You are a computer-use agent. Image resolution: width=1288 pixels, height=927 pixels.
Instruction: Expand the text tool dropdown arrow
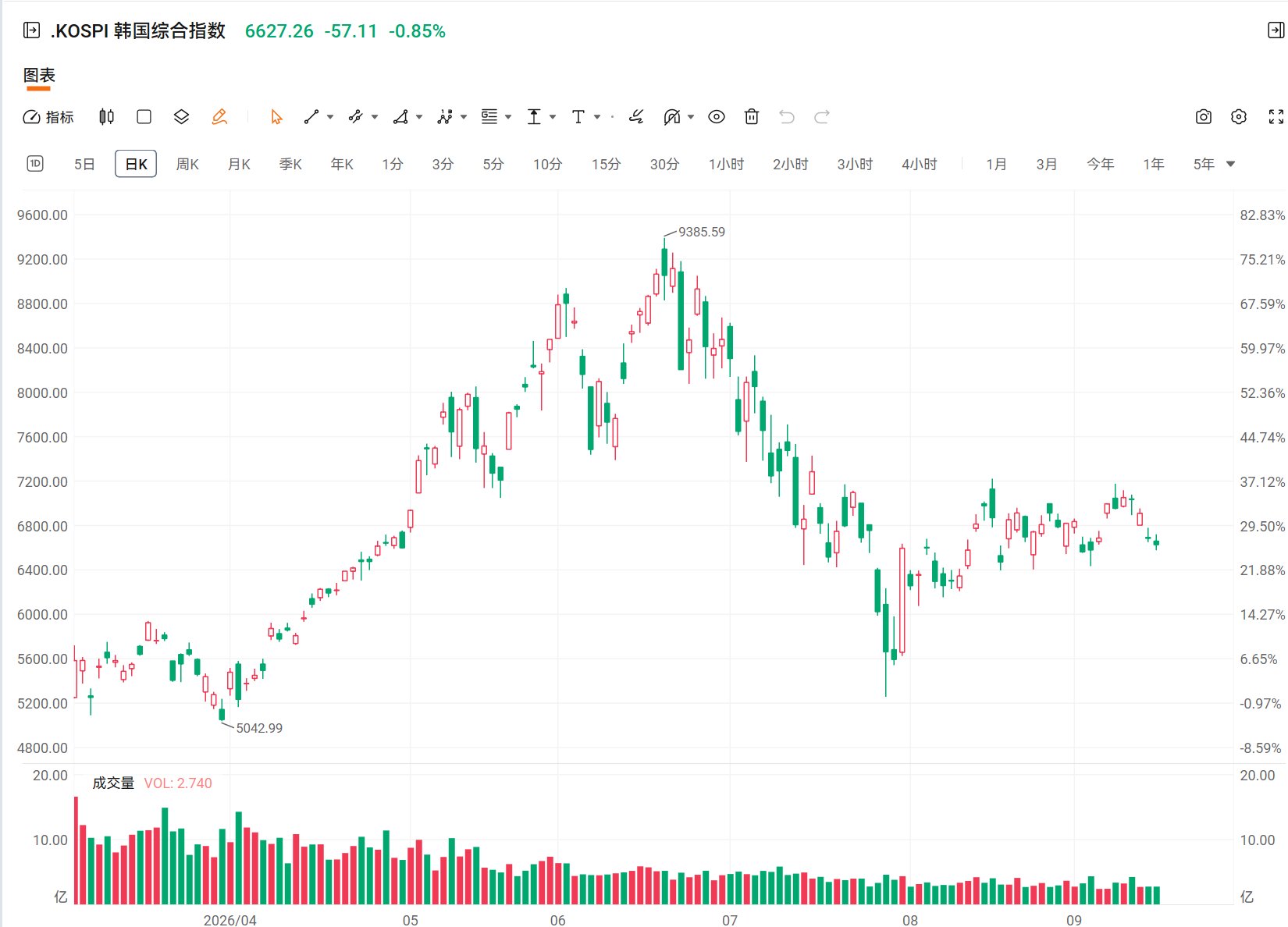tap(597, 117)
